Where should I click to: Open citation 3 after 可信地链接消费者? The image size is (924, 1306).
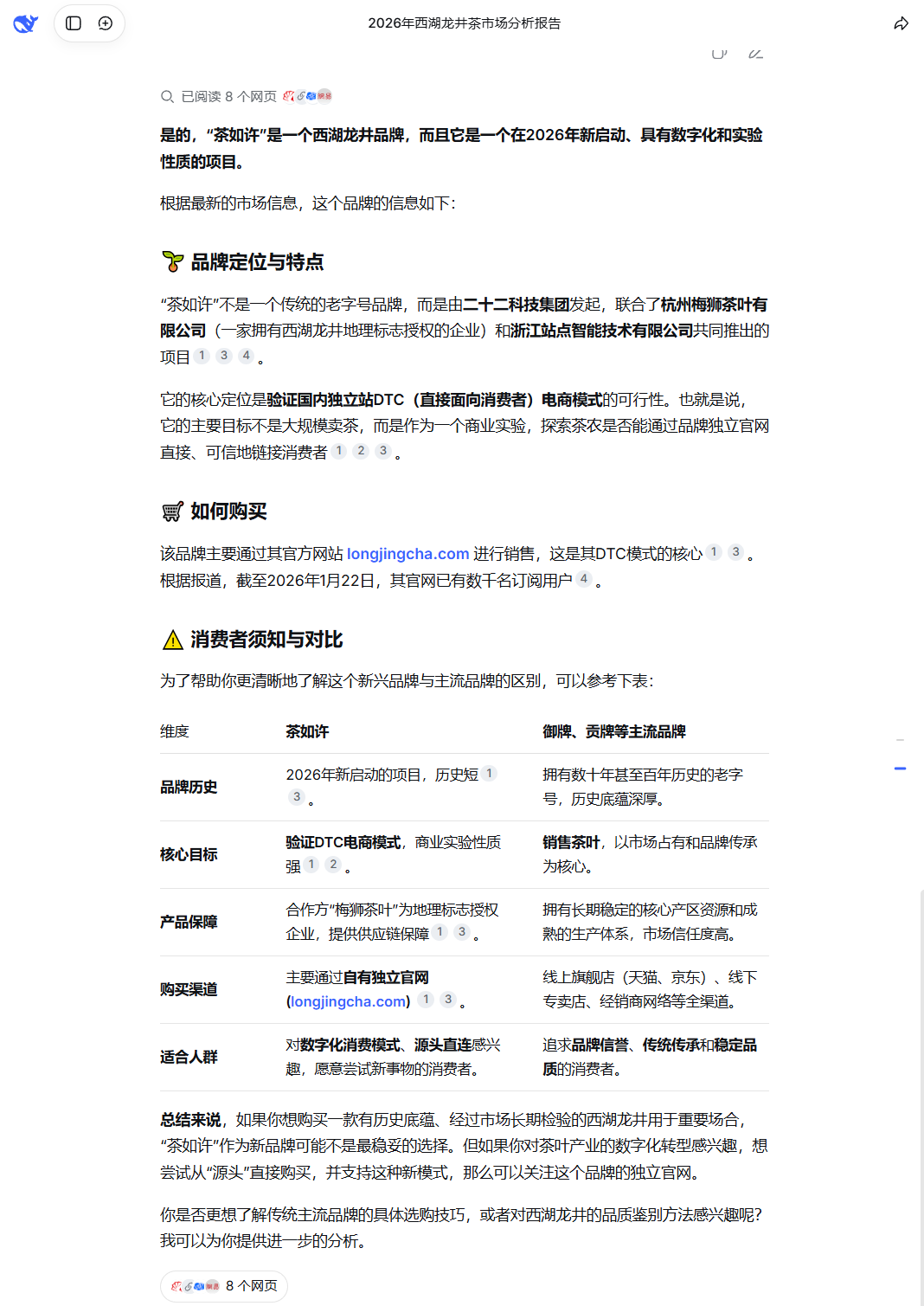383,451
